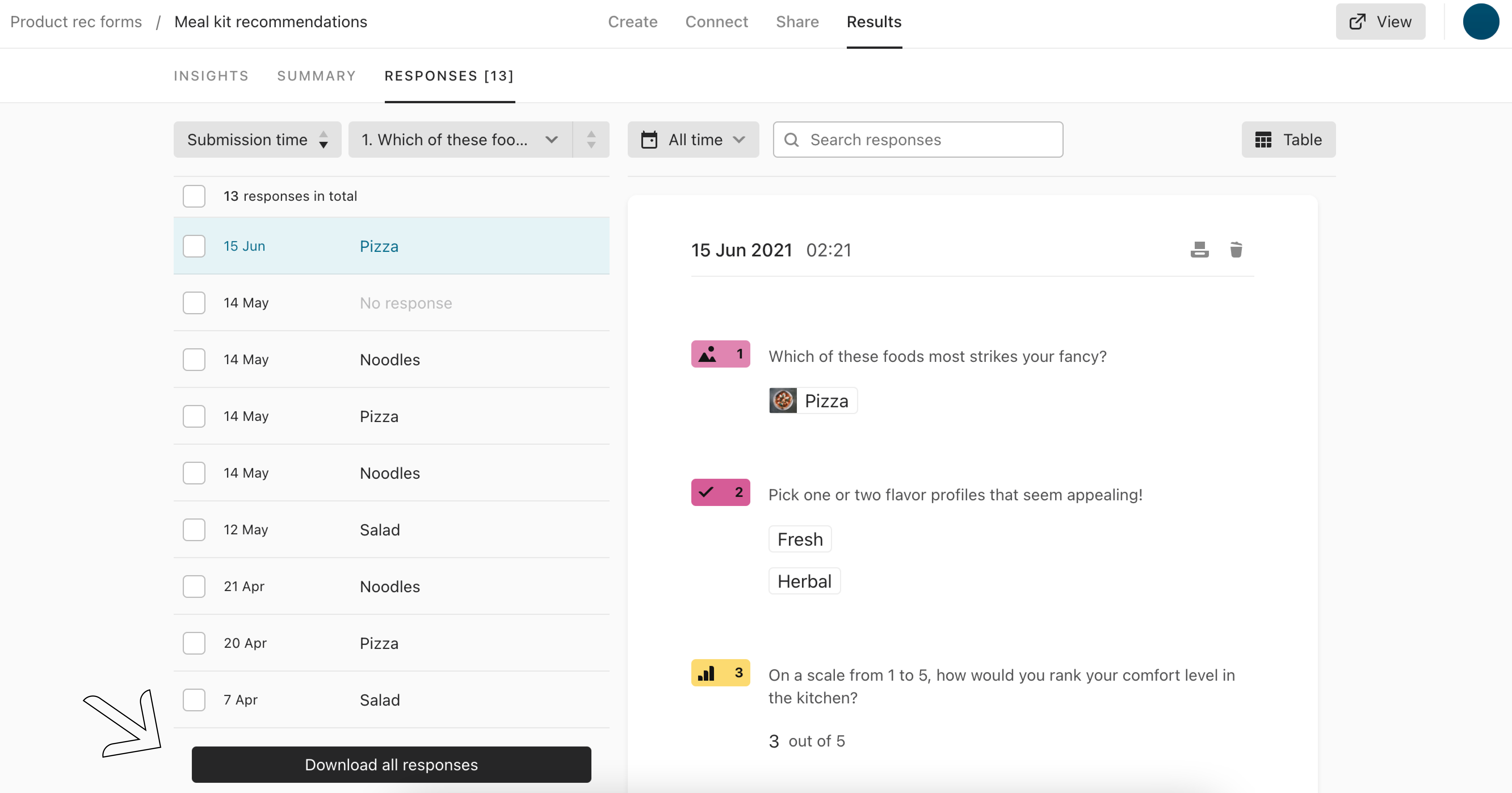Open the 14 May Pizza response
The width and height of the screenshot is (1512, 793).
click(x=392, y=416)
